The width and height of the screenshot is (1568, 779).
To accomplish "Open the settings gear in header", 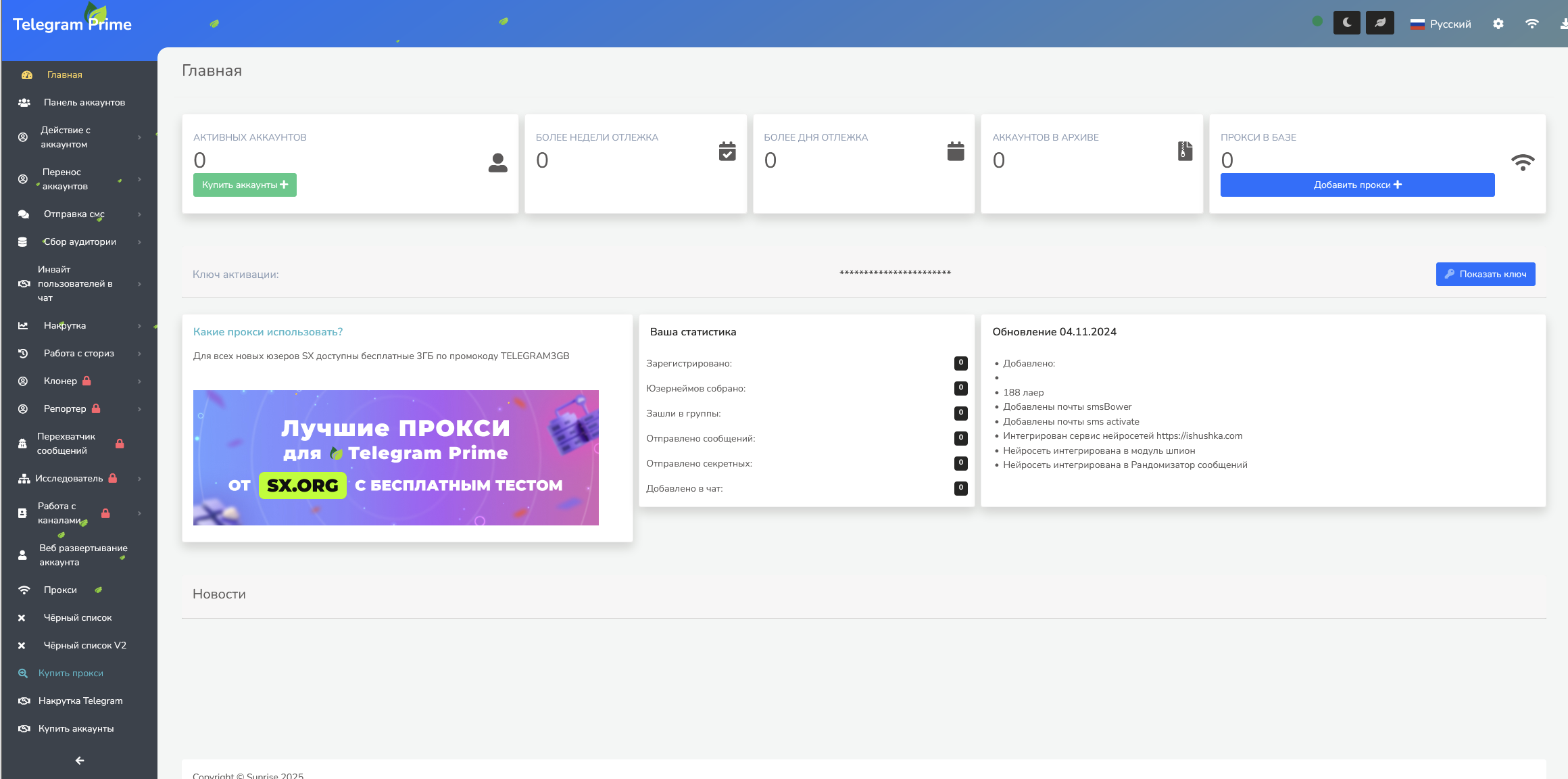I will pos(1498,24).
